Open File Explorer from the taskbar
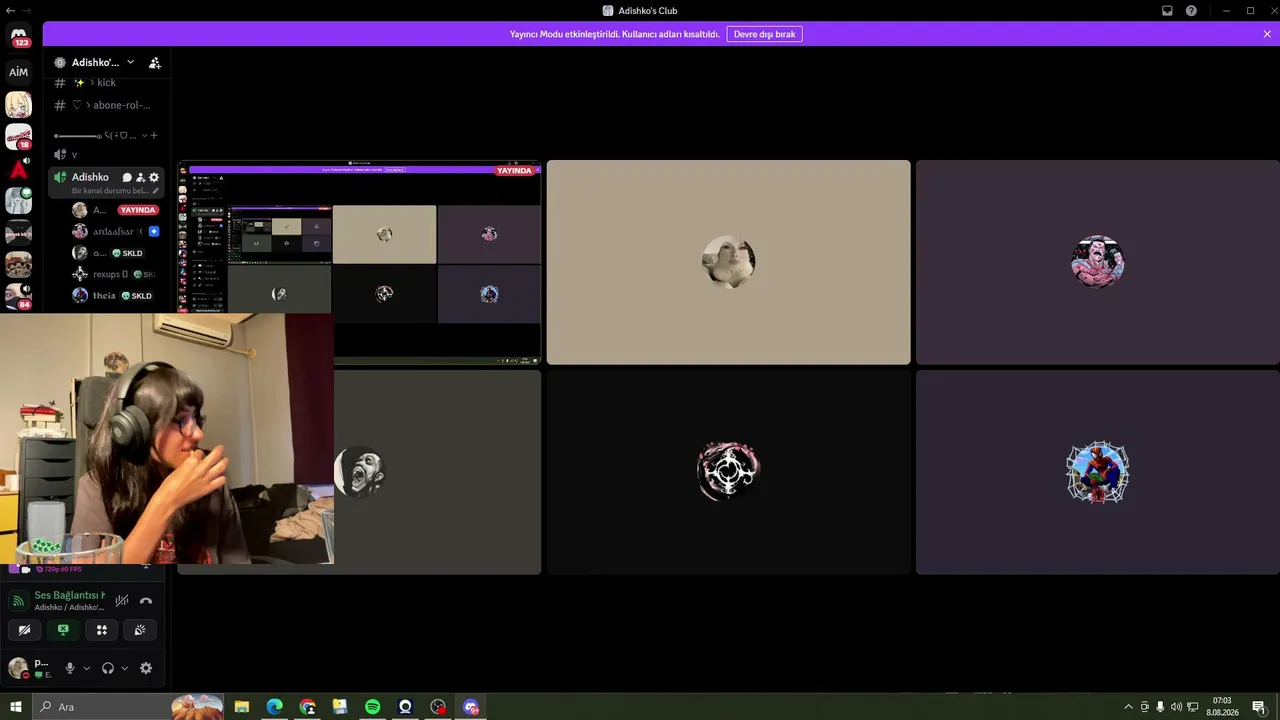This screenshot has width=1280, height=720. click(x=241, y=707)
